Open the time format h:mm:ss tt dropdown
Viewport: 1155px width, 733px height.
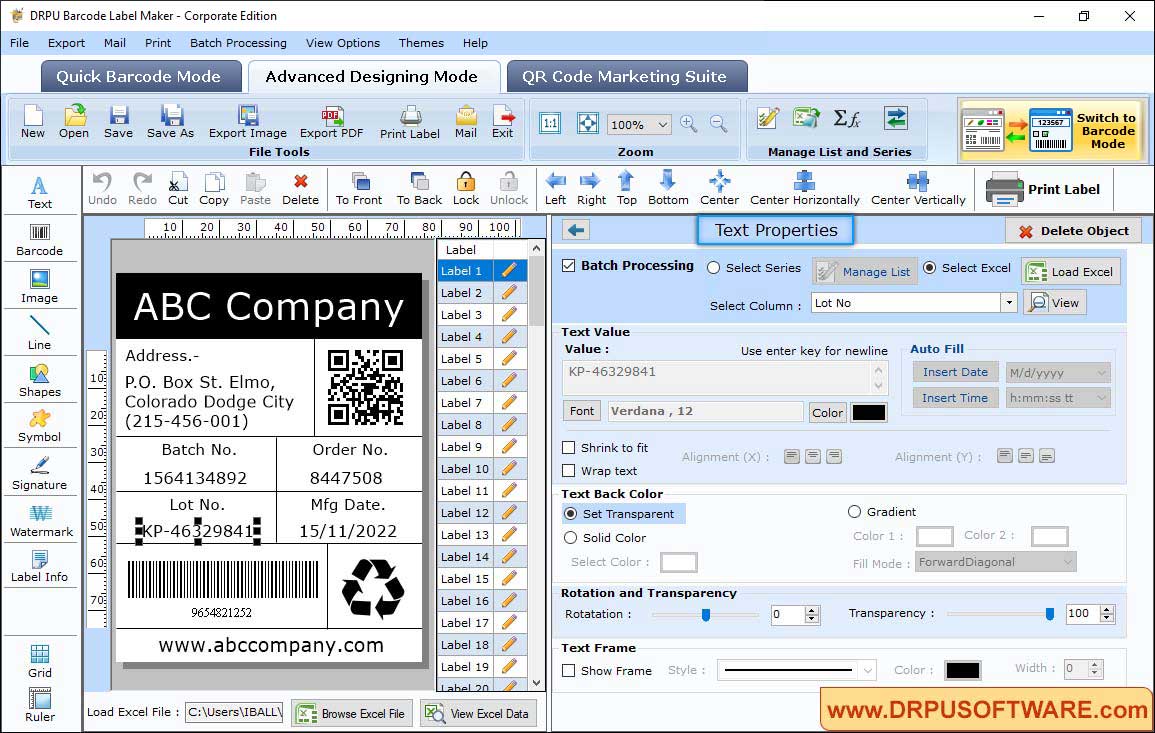tap(1101, 398)
